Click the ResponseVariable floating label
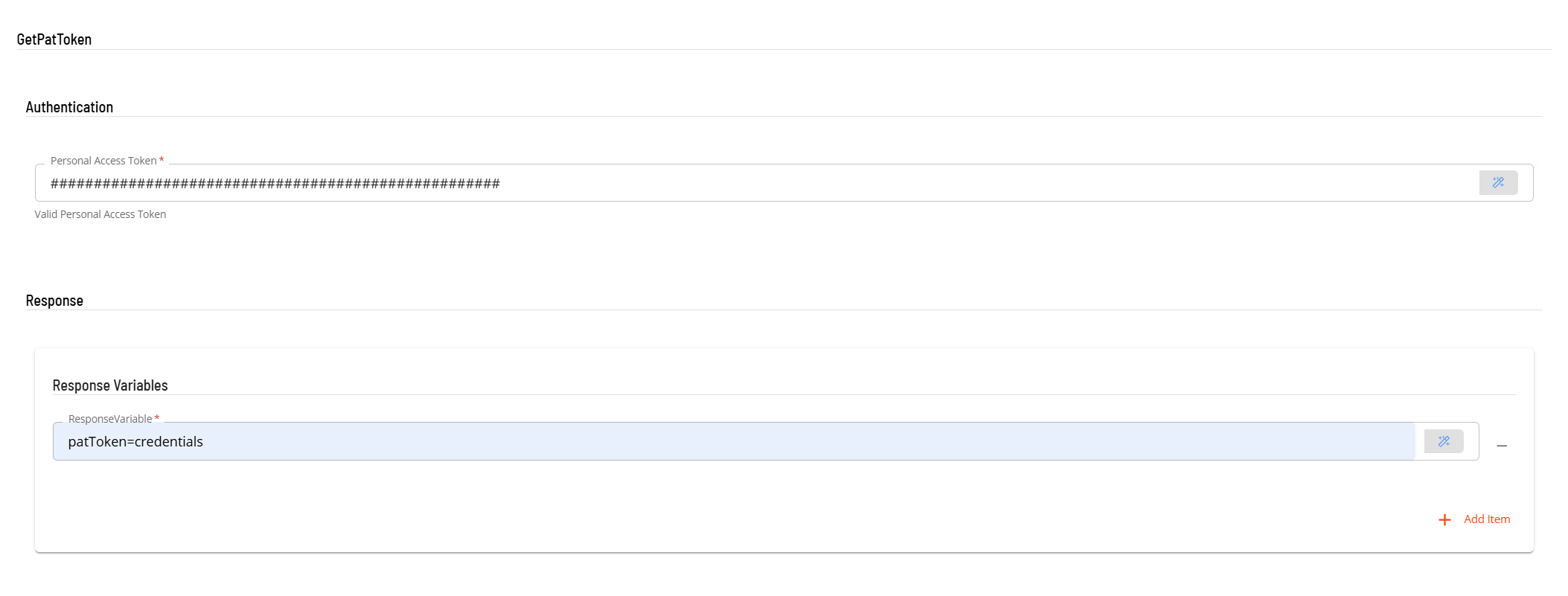 [x=110, y=419]
